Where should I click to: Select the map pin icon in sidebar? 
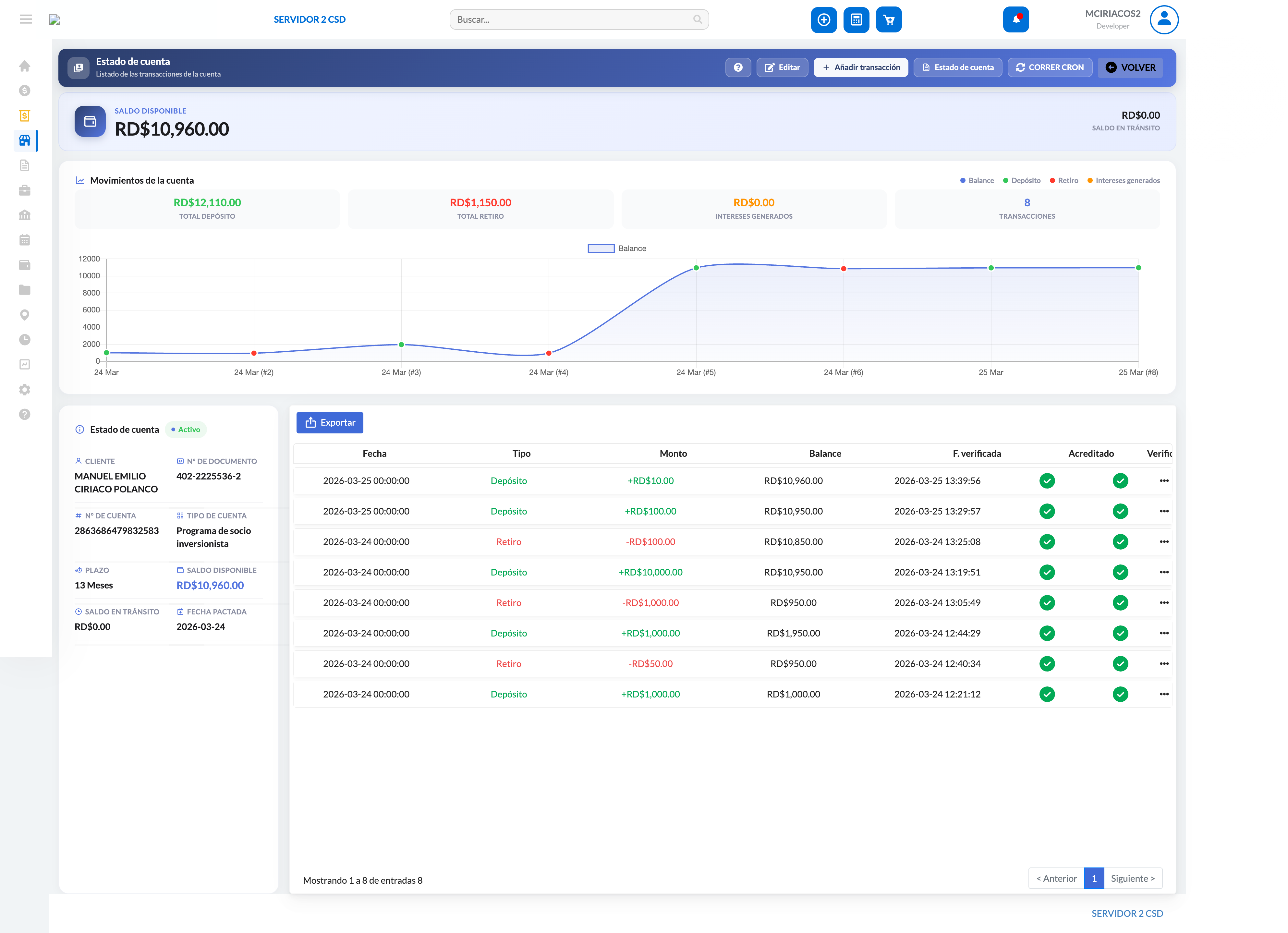pos(25,315)
